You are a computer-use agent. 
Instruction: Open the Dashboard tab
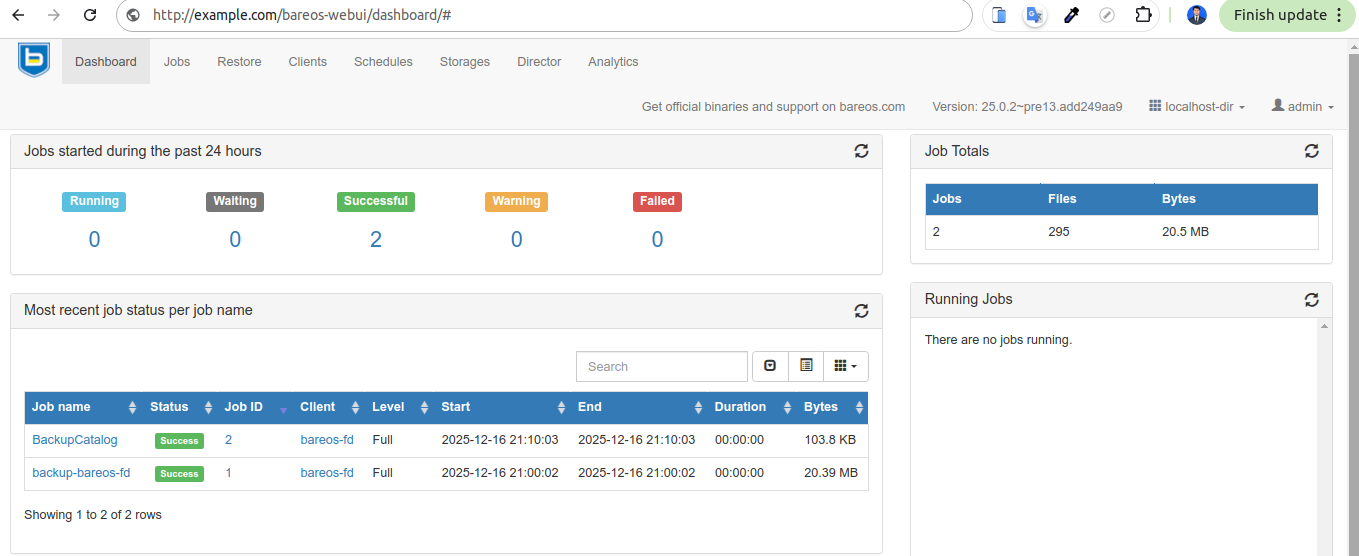pos(106,61)
